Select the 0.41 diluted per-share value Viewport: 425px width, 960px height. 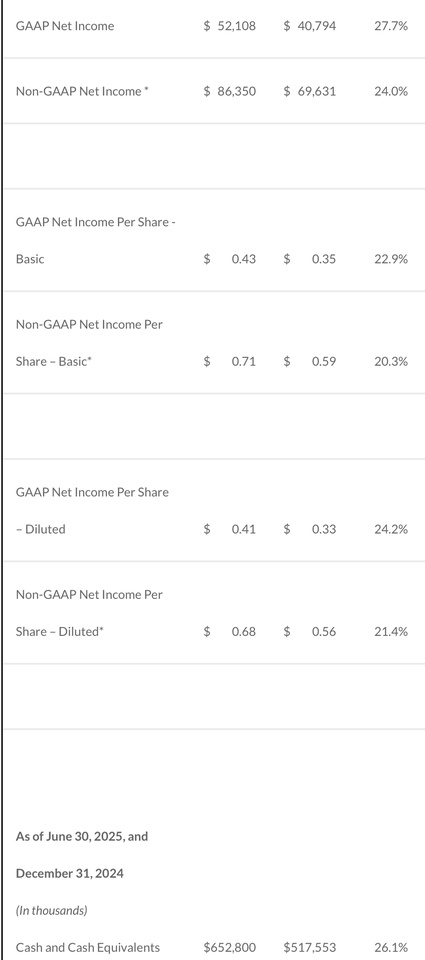244,529
